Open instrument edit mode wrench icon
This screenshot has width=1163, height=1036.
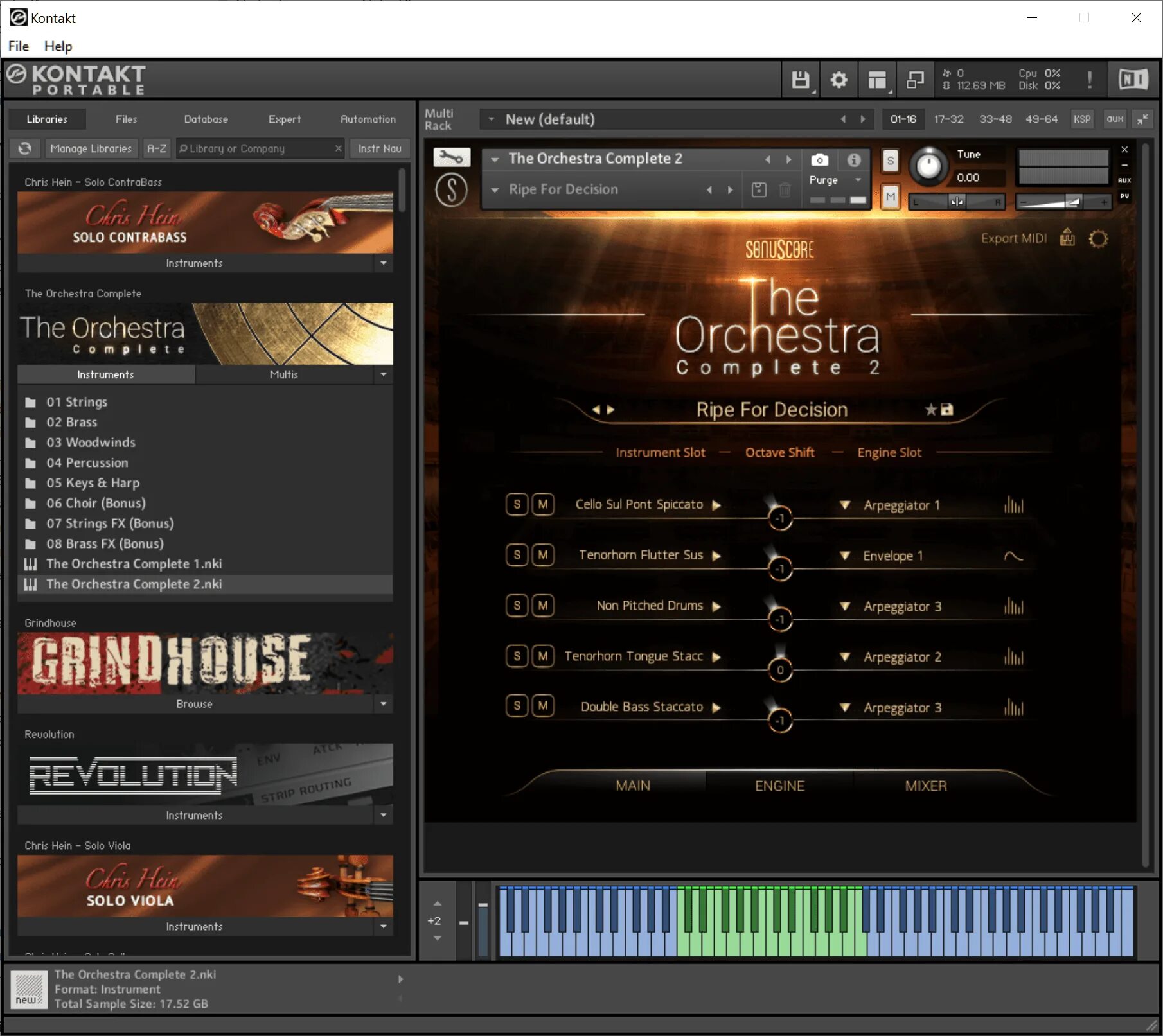(452, 157)
